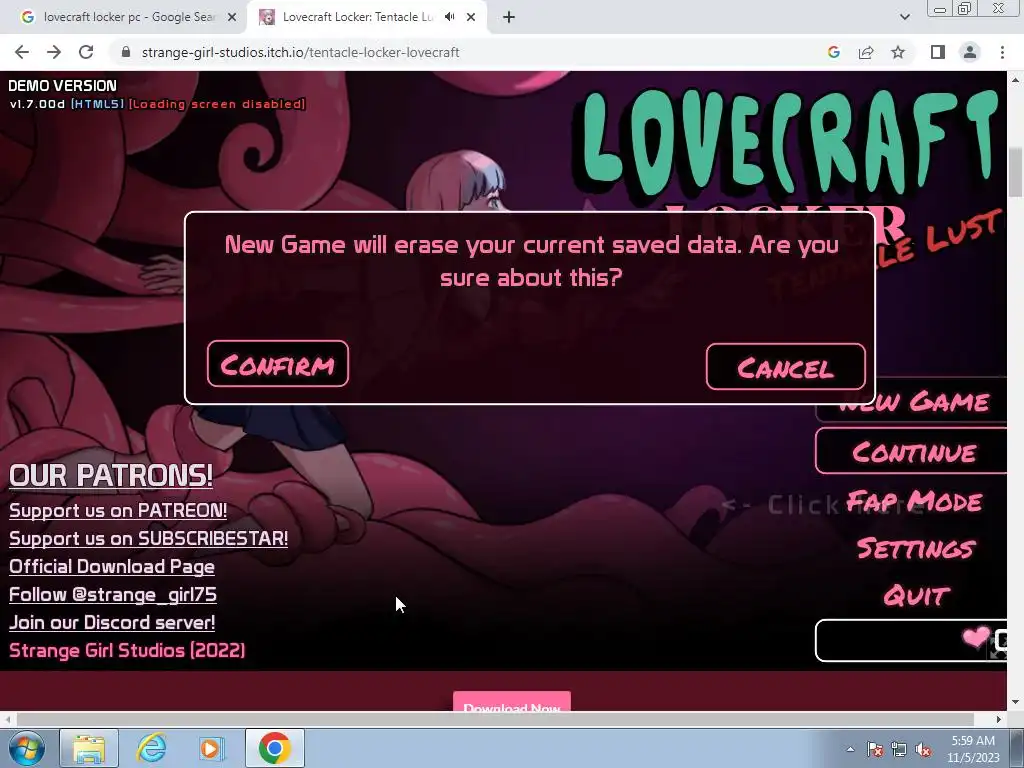
Task: Click the muted volume tray icon
Action: pos(923,749)
